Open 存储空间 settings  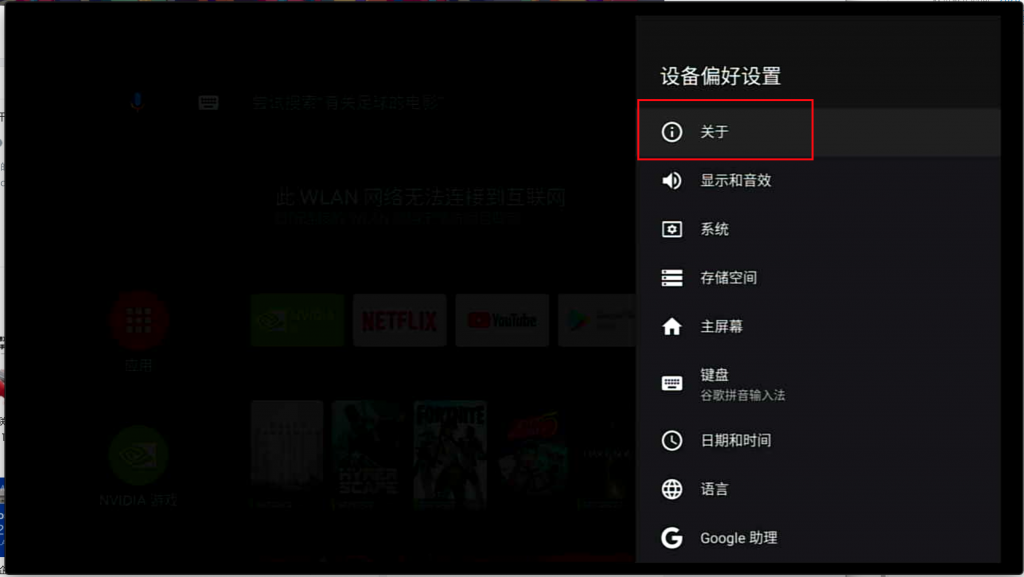tap(818, 278)
